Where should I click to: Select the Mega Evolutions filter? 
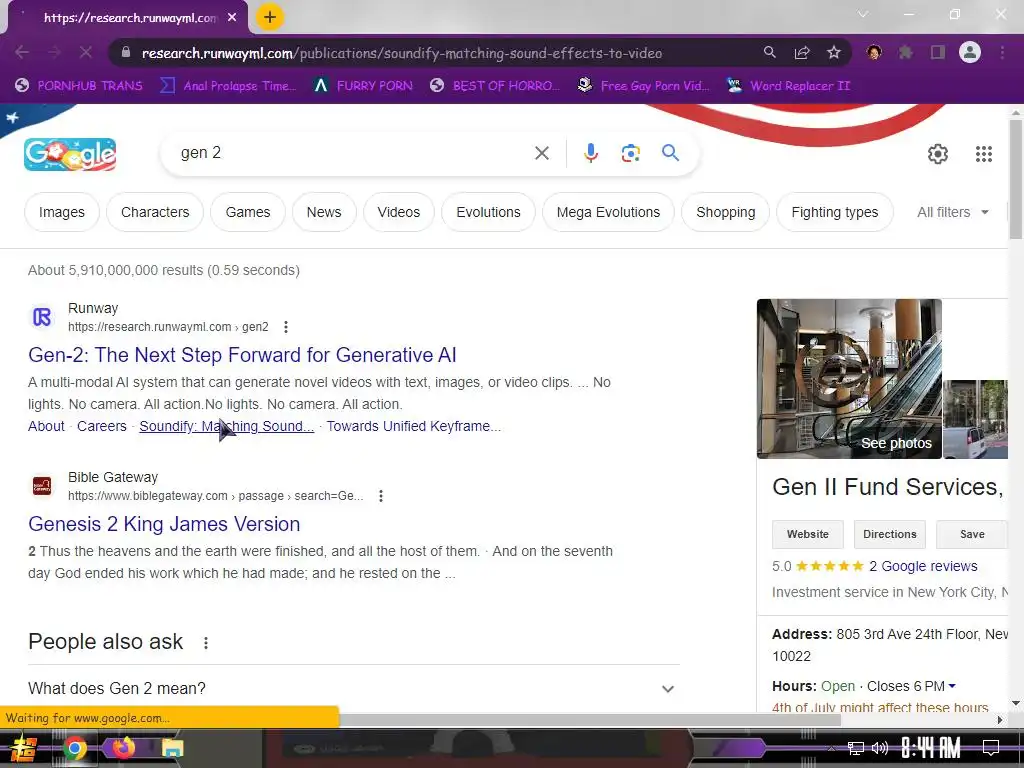tap(608, 212)
